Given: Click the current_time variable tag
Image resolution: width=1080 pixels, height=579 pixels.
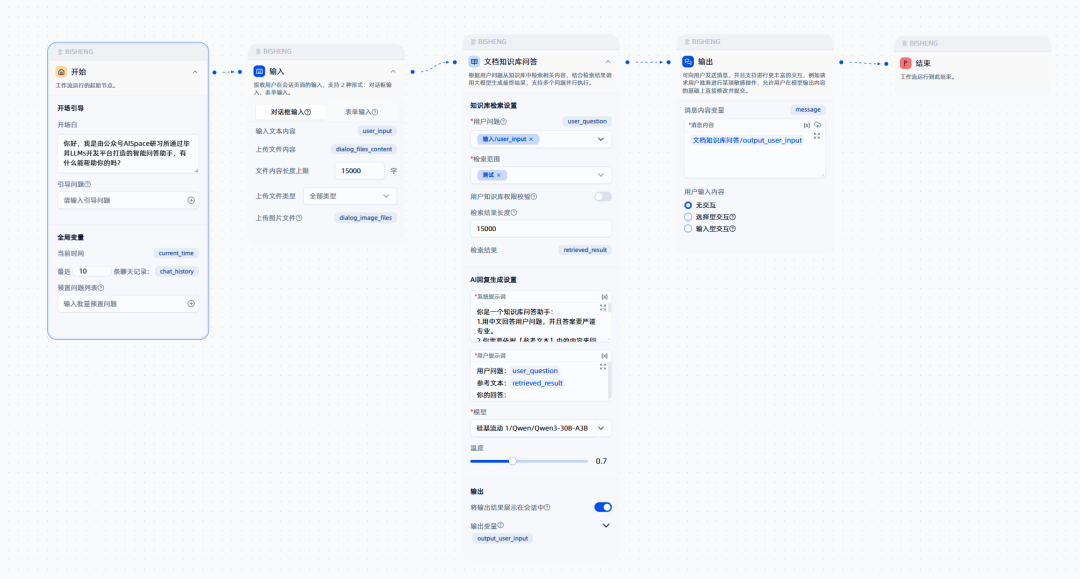Looking at the screenshot, I should 176,253.
